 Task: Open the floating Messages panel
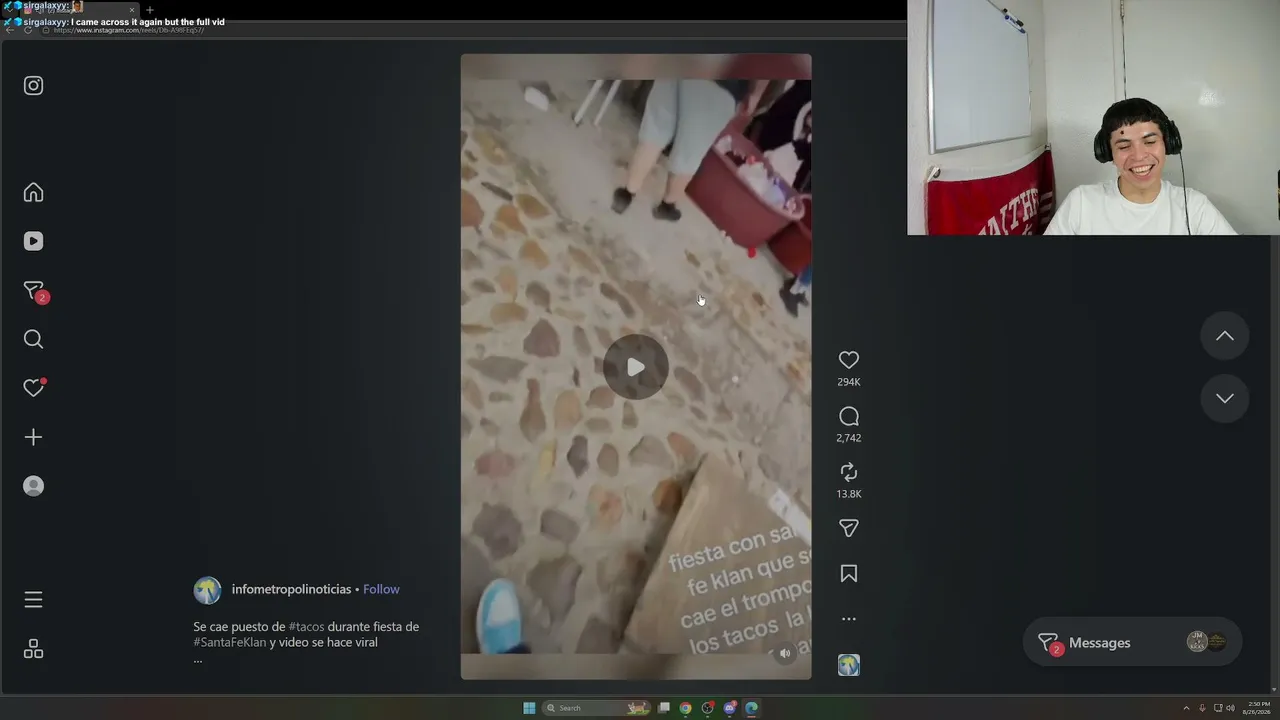1132,642
